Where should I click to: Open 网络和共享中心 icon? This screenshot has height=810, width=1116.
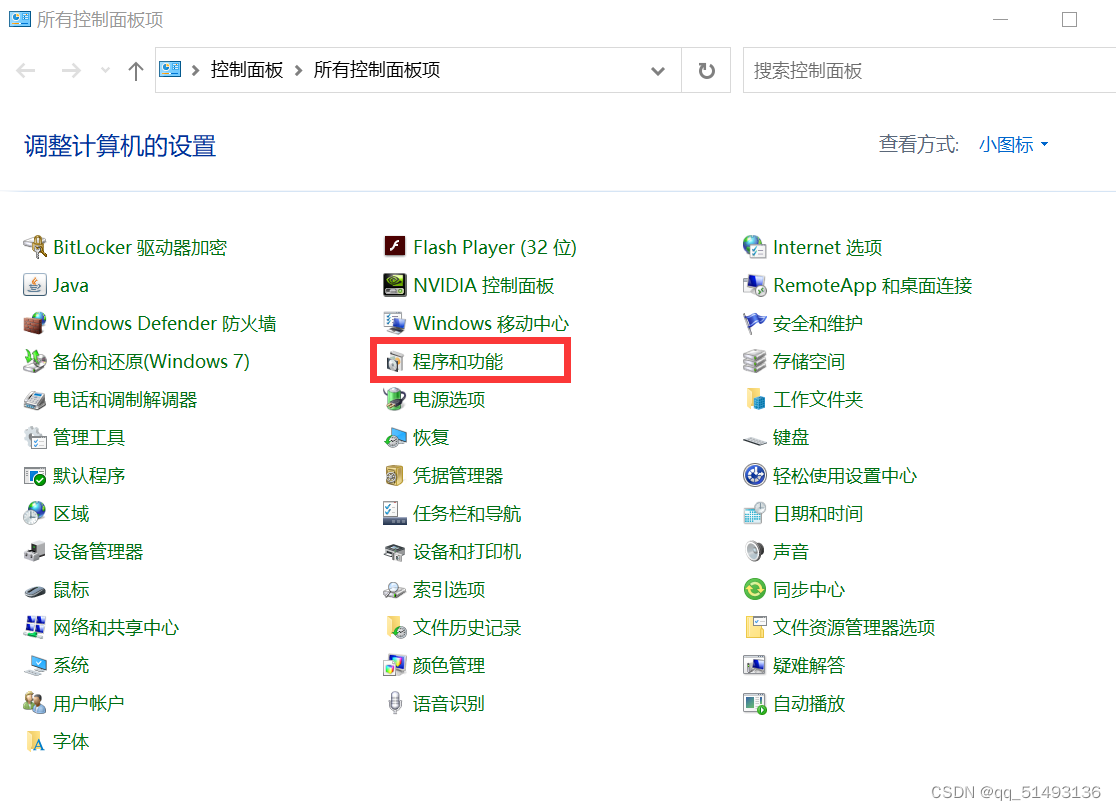[35, 627]
